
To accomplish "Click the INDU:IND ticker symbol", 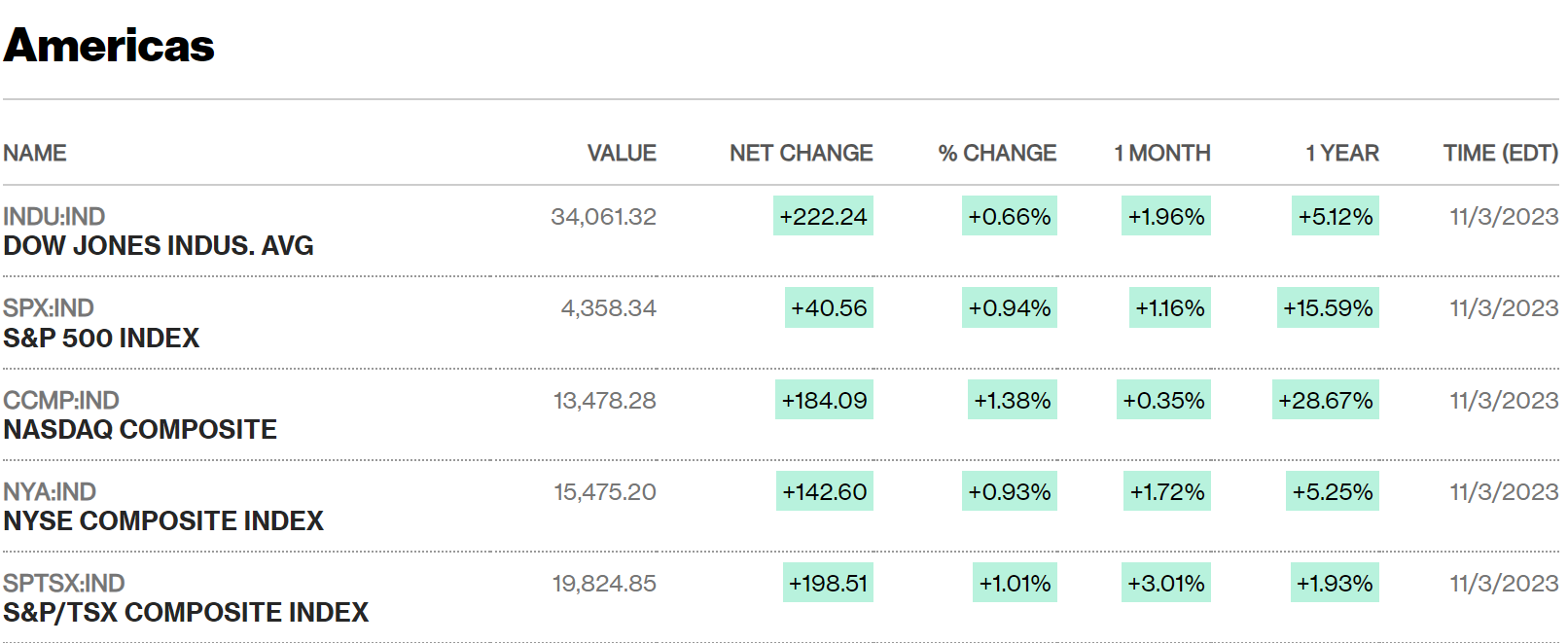I will 54,216.
